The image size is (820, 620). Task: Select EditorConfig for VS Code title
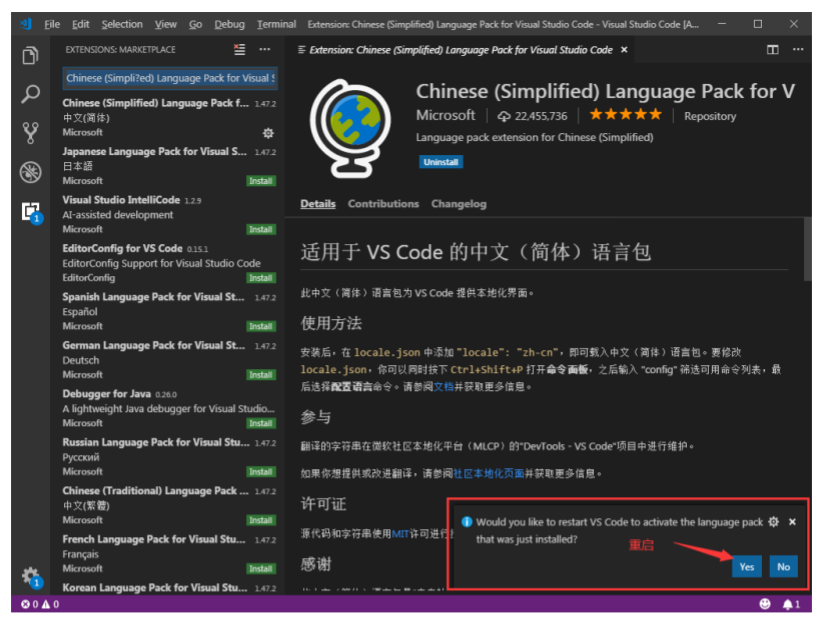coord(122,248)
